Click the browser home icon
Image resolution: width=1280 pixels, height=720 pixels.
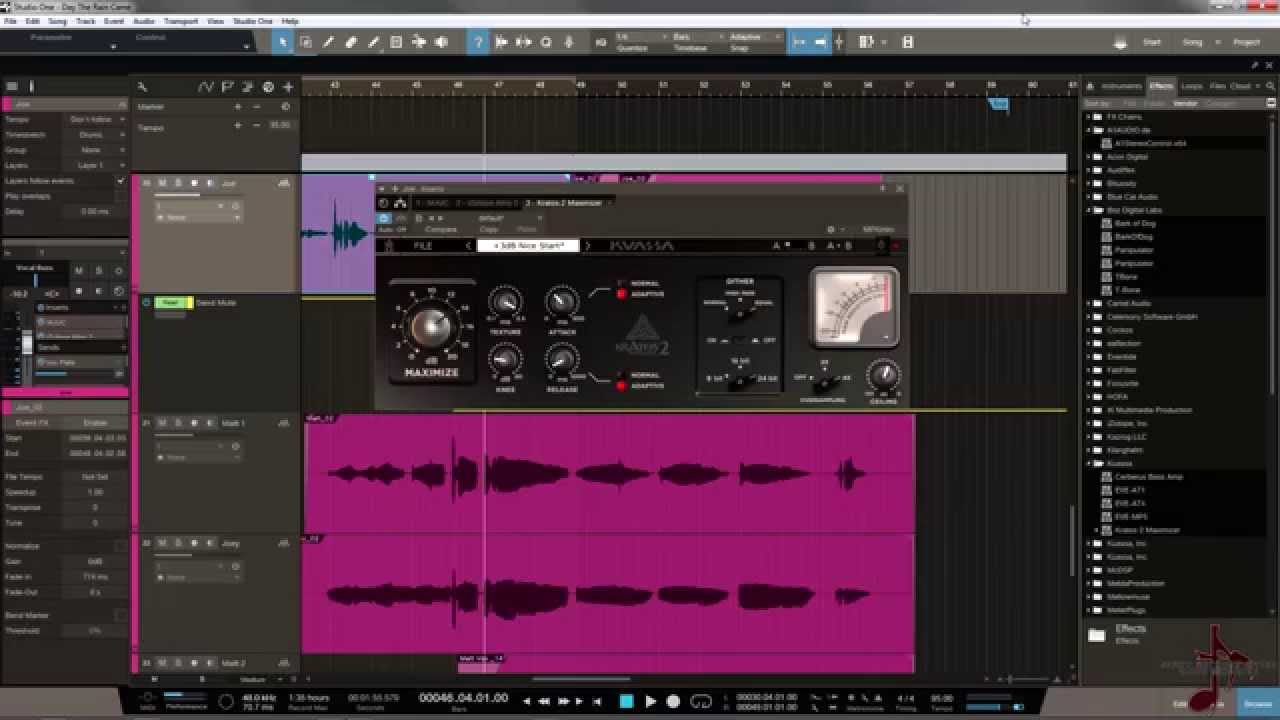point(1091,87)
